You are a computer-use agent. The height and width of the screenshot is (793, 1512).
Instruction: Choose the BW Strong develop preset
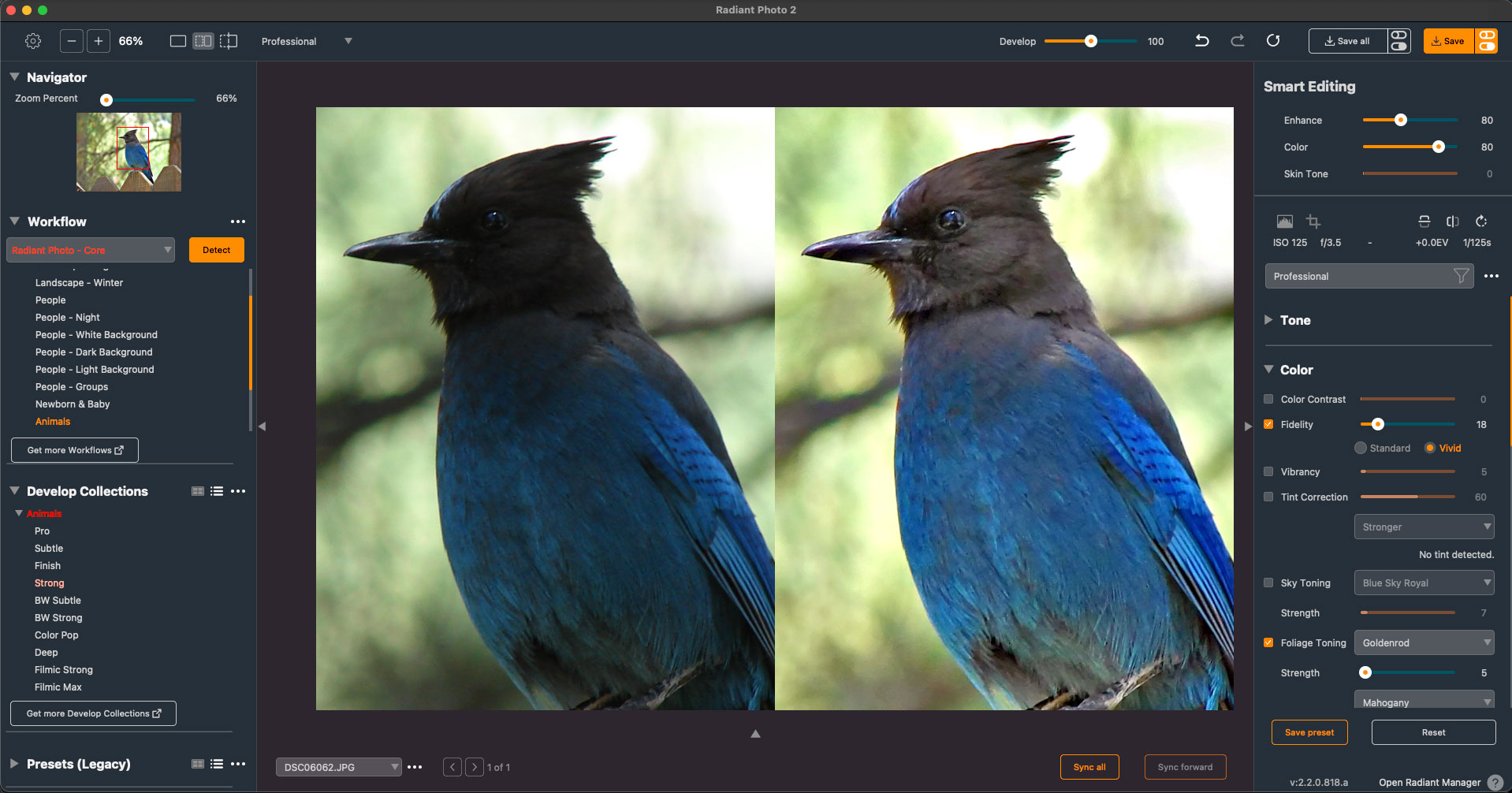pos(58,617)
